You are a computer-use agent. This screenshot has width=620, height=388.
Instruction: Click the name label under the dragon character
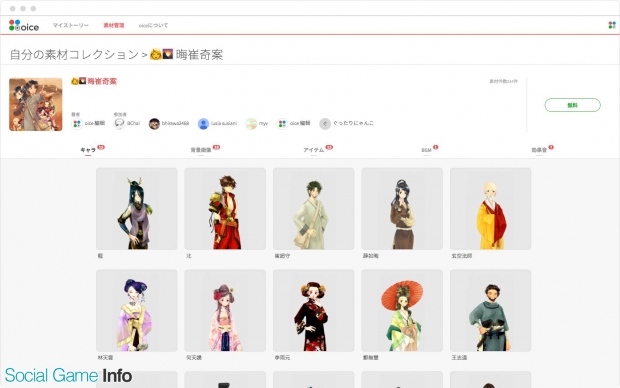(100, 256)
